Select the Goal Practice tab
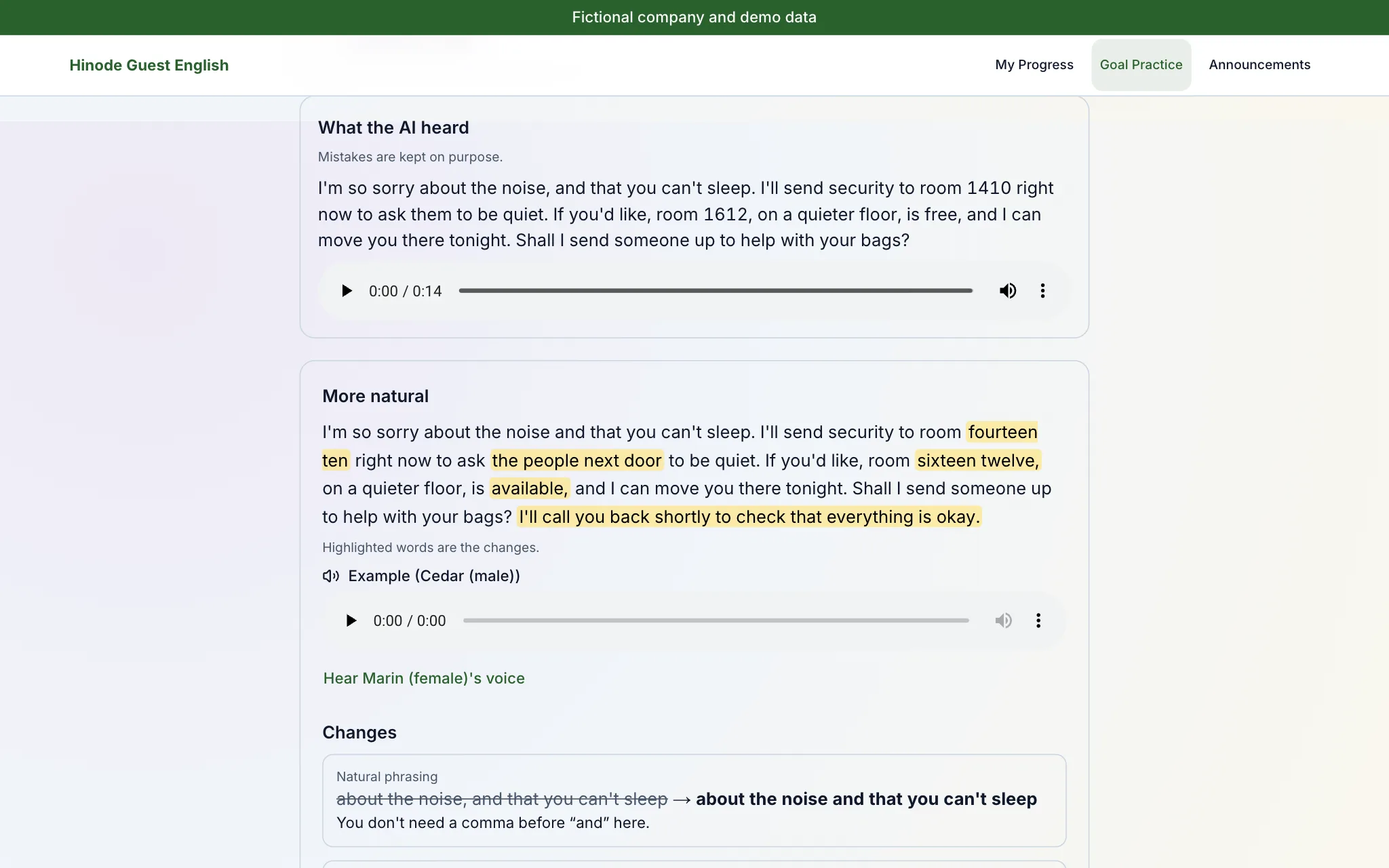 (1141, 65)
